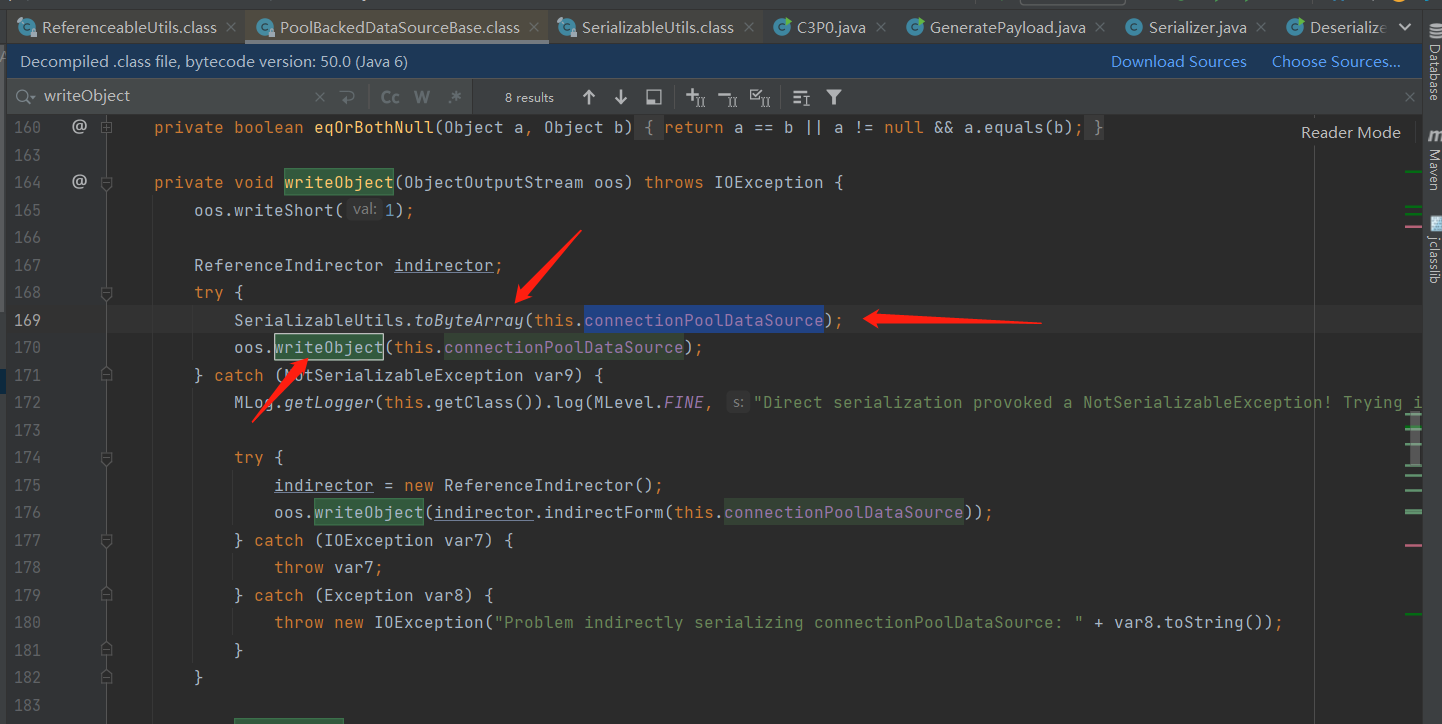1442x724 pixels.
Task: Click toByteArray method call on line 169
Action: pyautogui.click(x=469, y=320)
